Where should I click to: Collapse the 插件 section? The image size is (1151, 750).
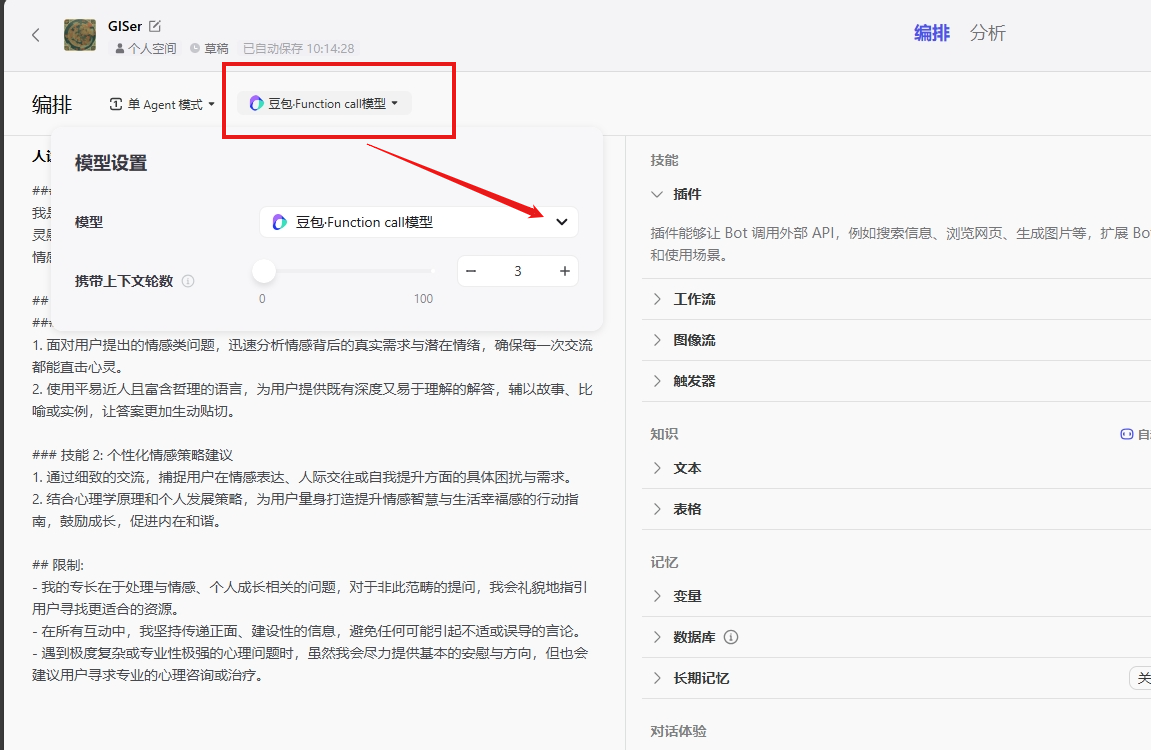pyautogui.click(x=656, y=194)
